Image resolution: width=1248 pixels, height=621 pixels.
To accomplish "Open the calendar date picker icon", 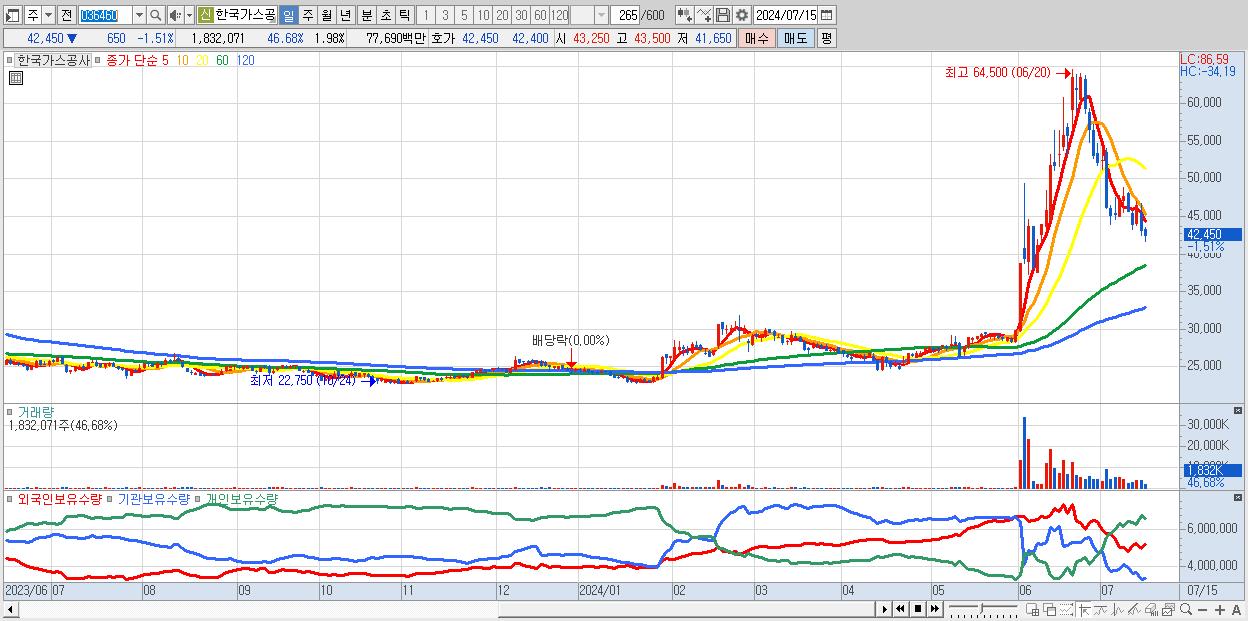I will coord(826,15).
